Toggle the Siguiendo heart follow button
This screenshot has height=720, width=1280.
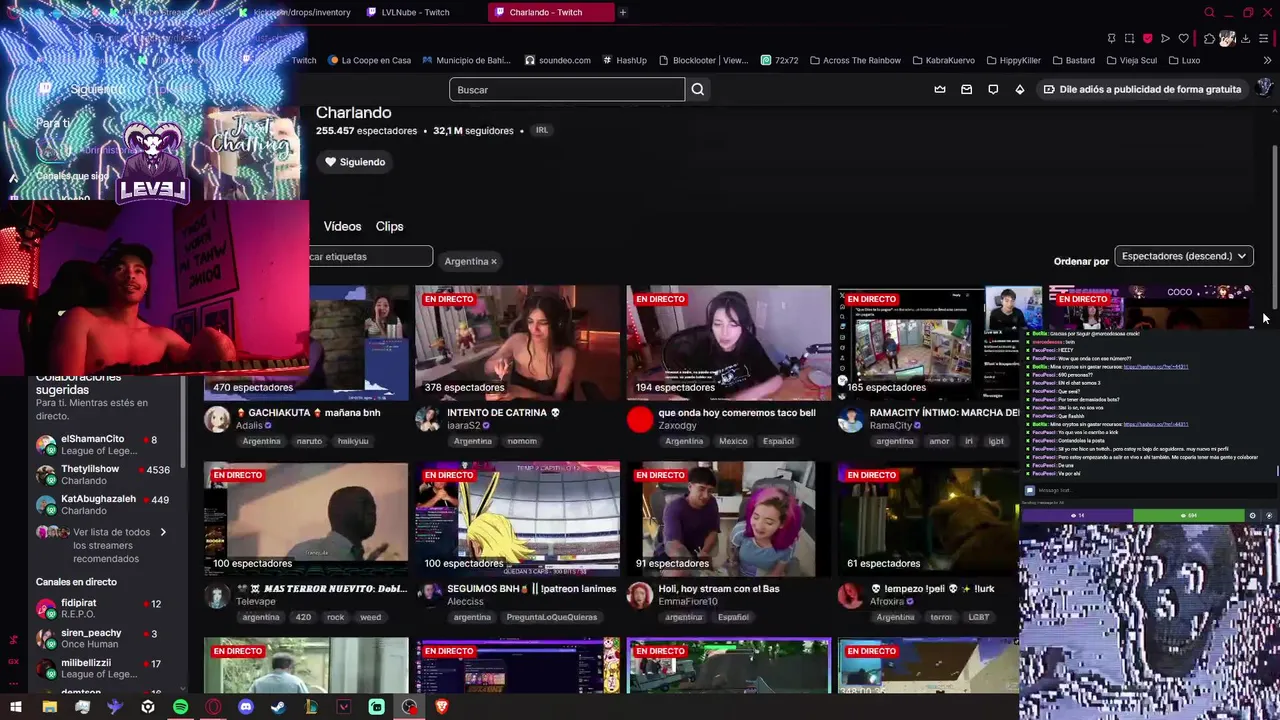(355, 162)
